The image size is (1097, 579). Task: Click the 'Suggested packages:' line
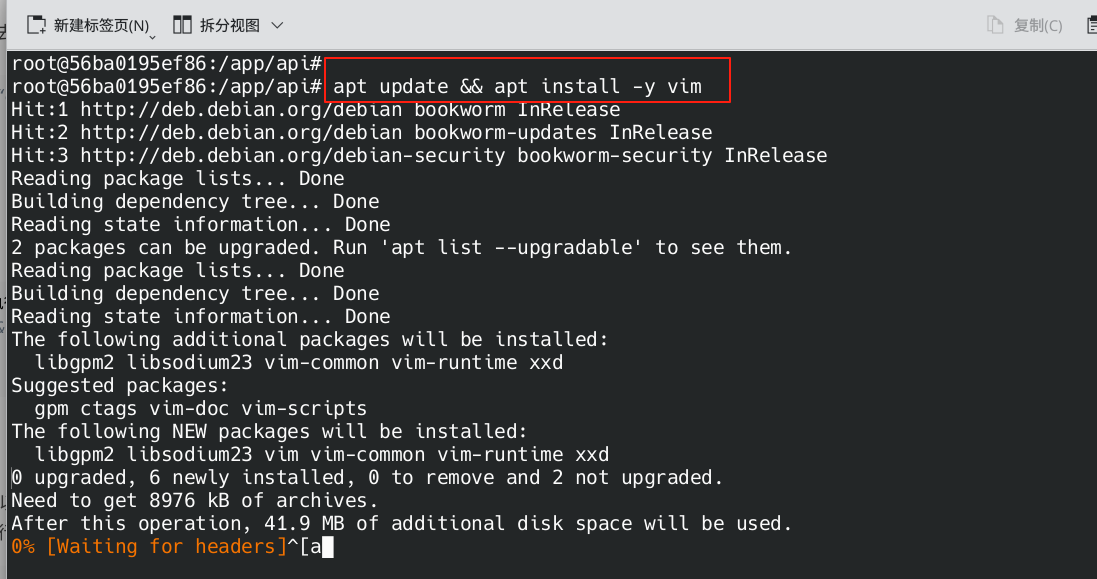point(120,385)
